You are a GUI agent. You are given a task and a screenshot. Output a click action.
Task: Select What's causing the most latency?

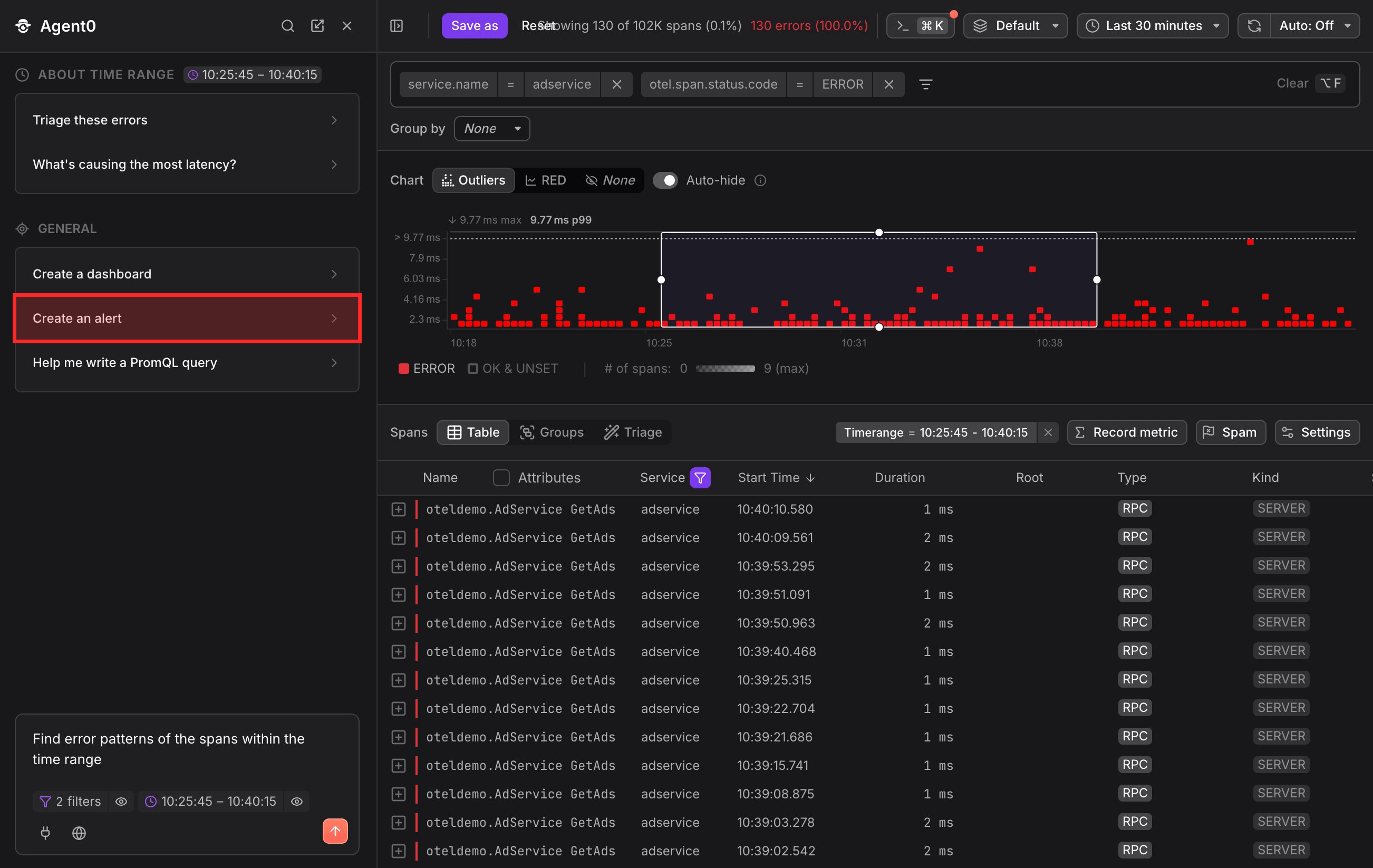[x=187, y=165]
